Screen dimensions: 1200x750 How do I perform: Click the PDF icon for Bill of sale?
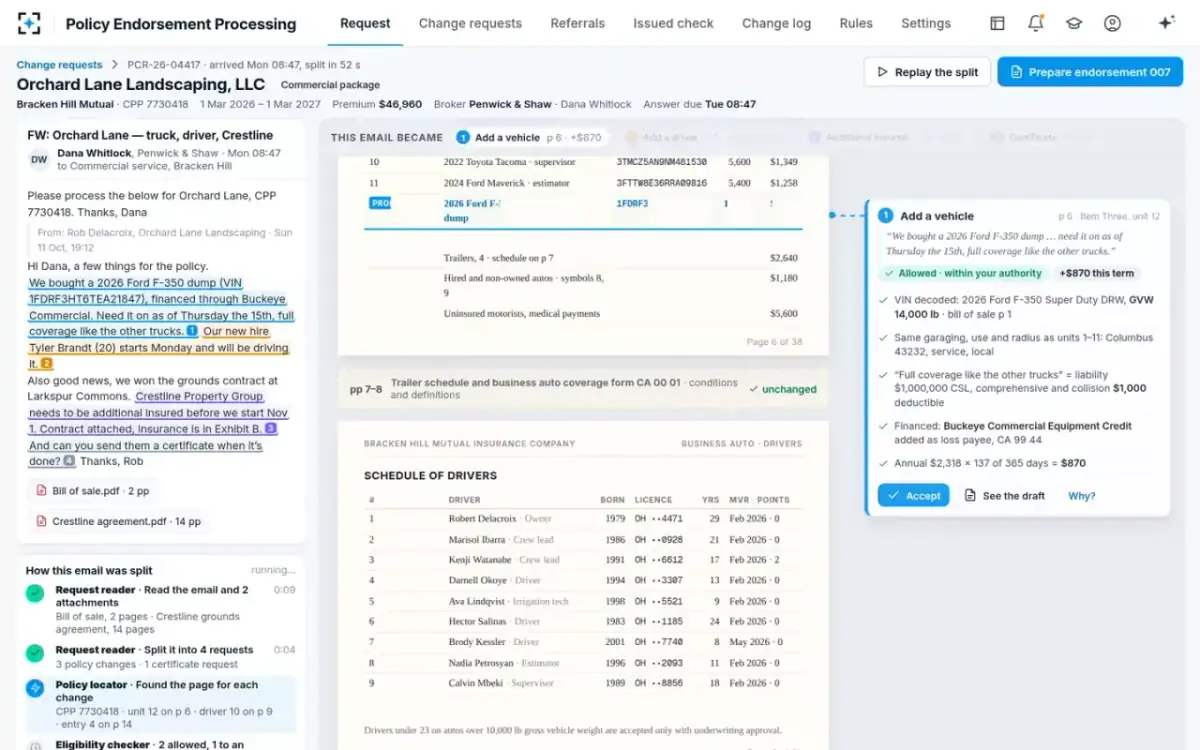pyautogui.click(x=41, y=491)
